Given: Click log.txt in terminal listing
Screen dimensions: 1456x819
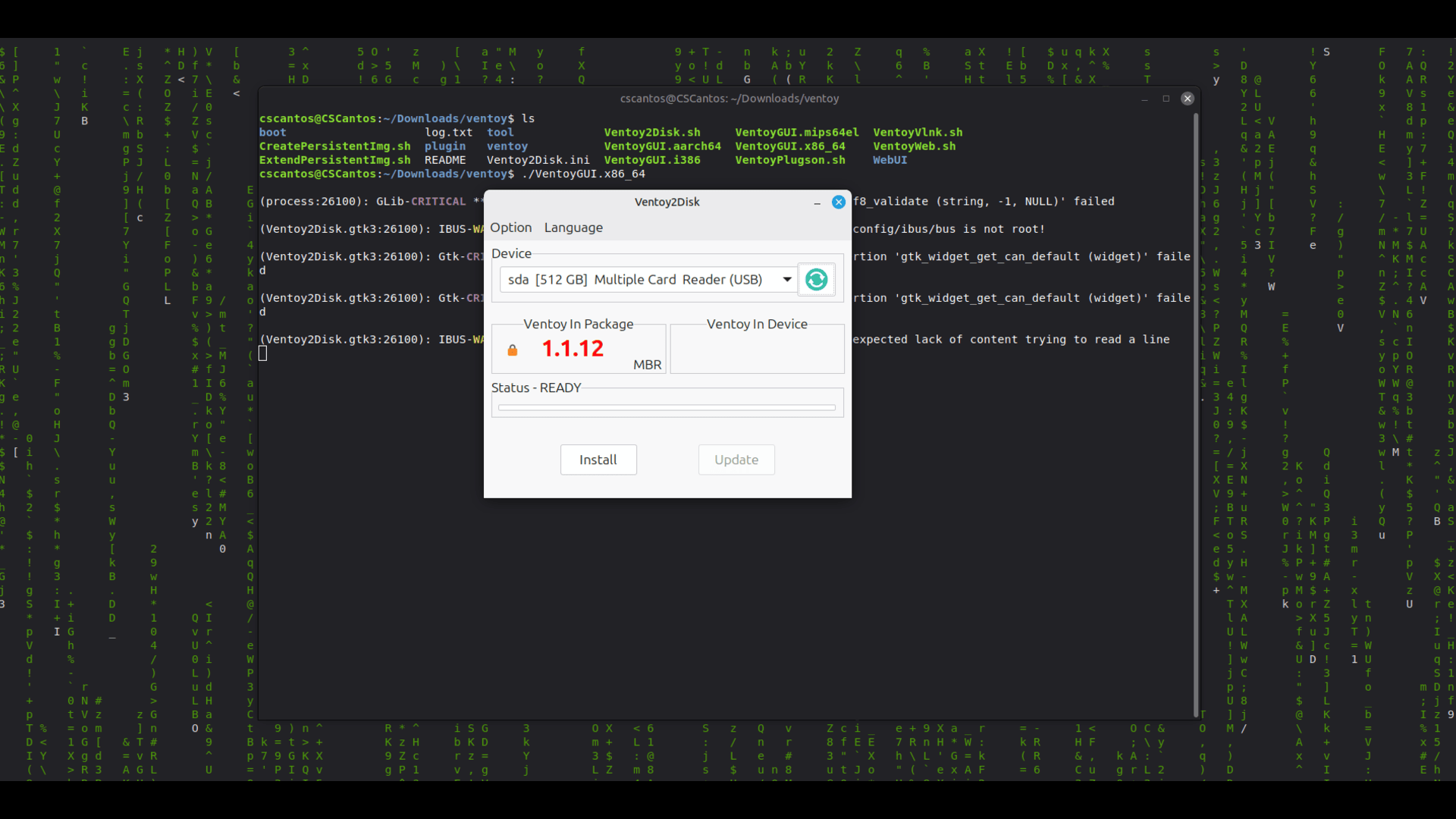Looking at the screenshot, I should (449, 133).
